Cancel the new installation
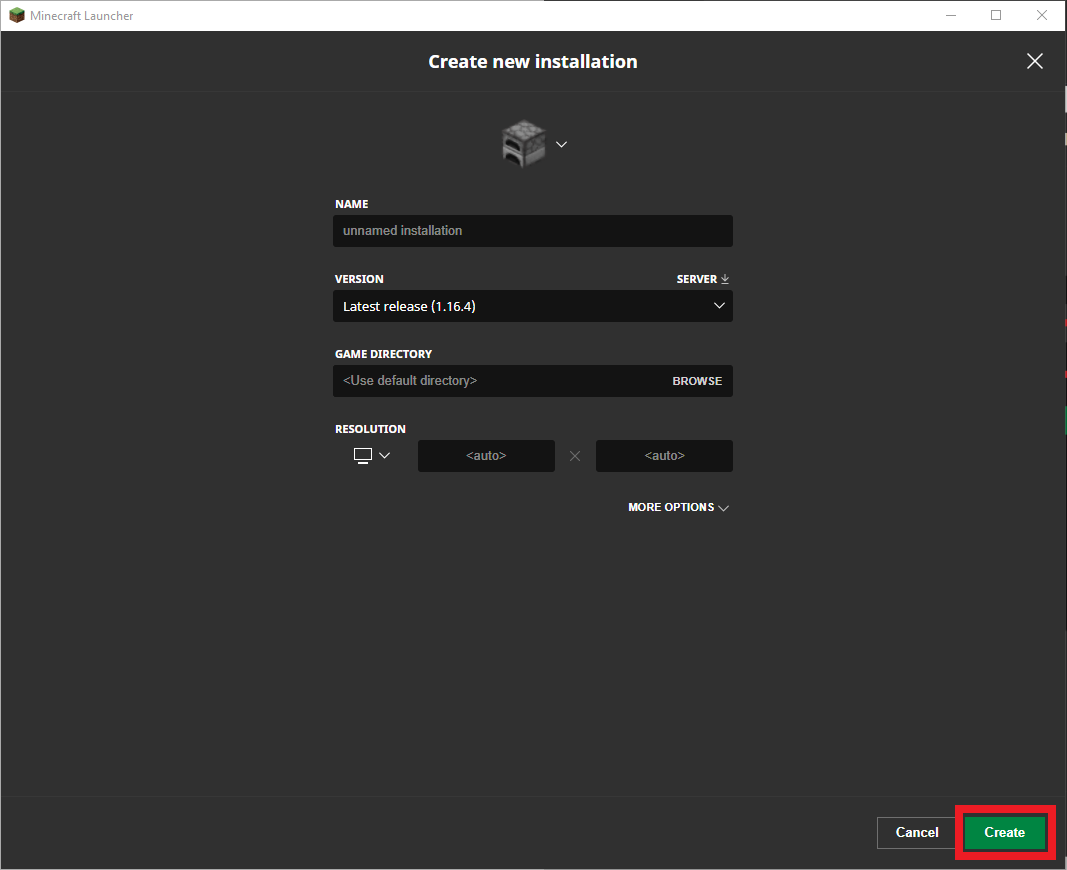Screen dimensions: 1067x870 point(917,832)
